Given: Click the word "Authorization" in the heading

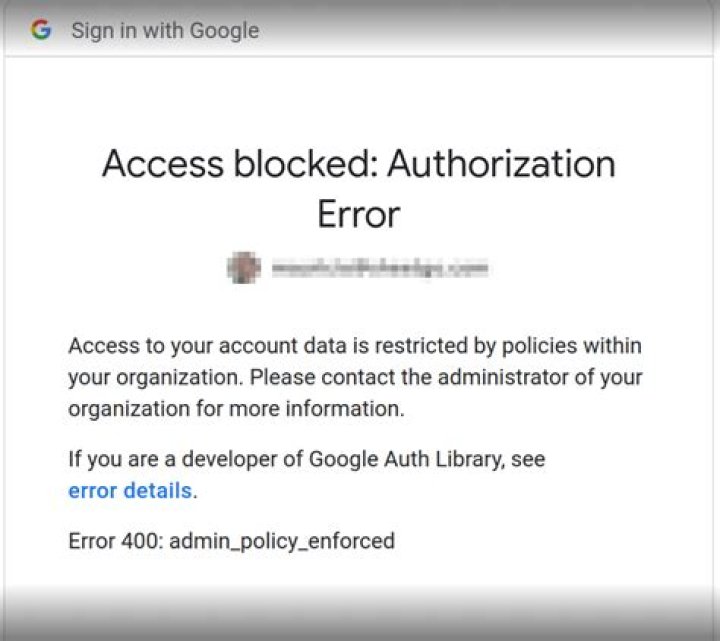Looking at the screenshot, I should (x=502, y=164).
